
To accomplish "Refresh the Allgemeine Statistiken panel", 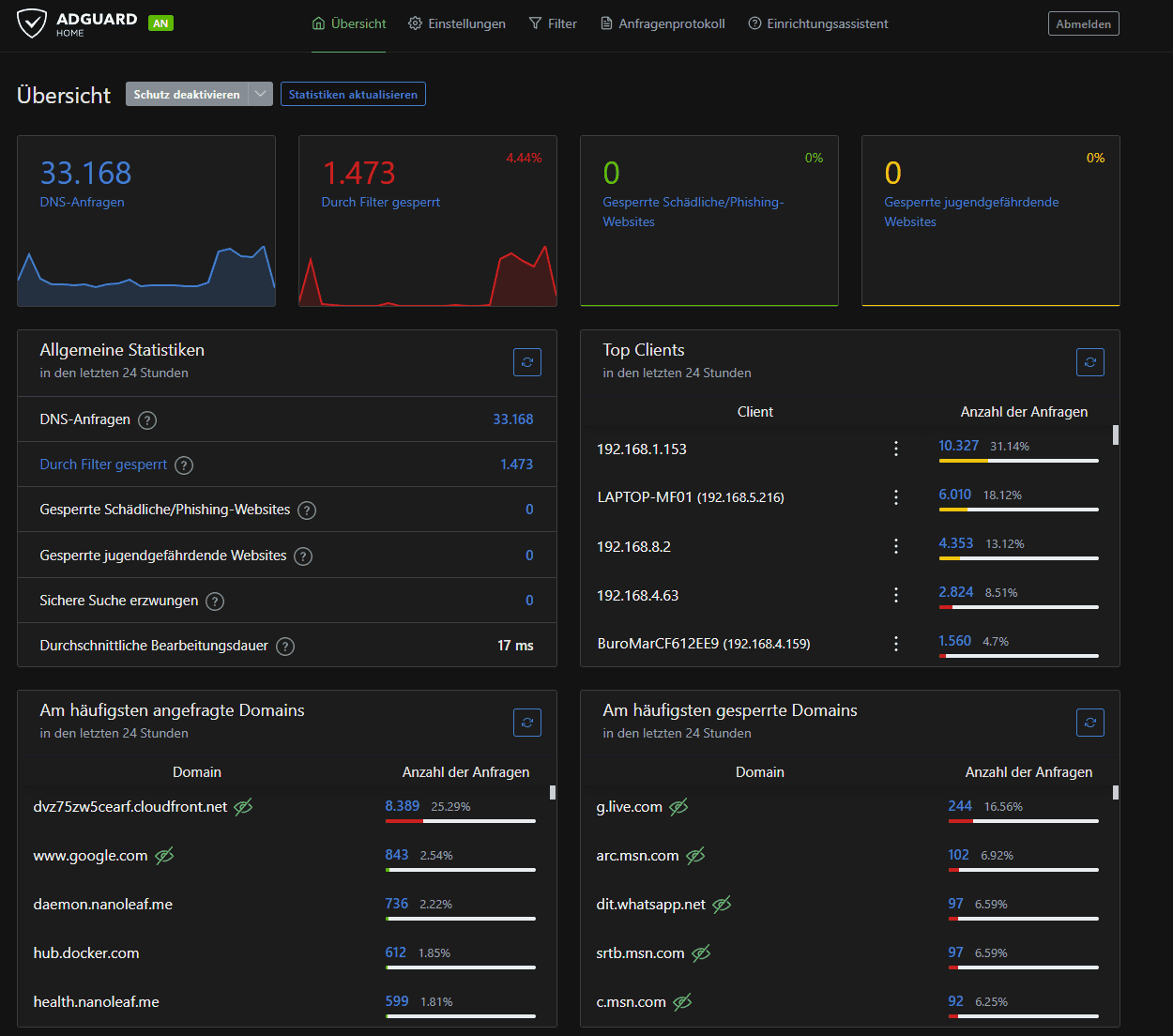I will [x=527, y=362].
